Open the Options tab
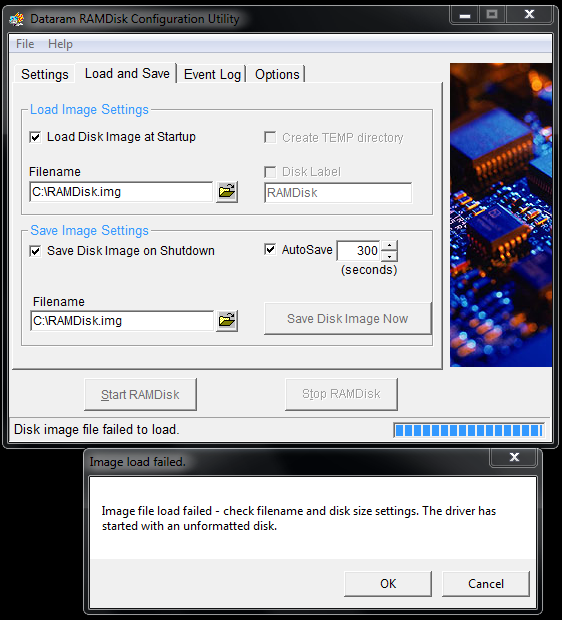The image size is (562, 620). 277,74
